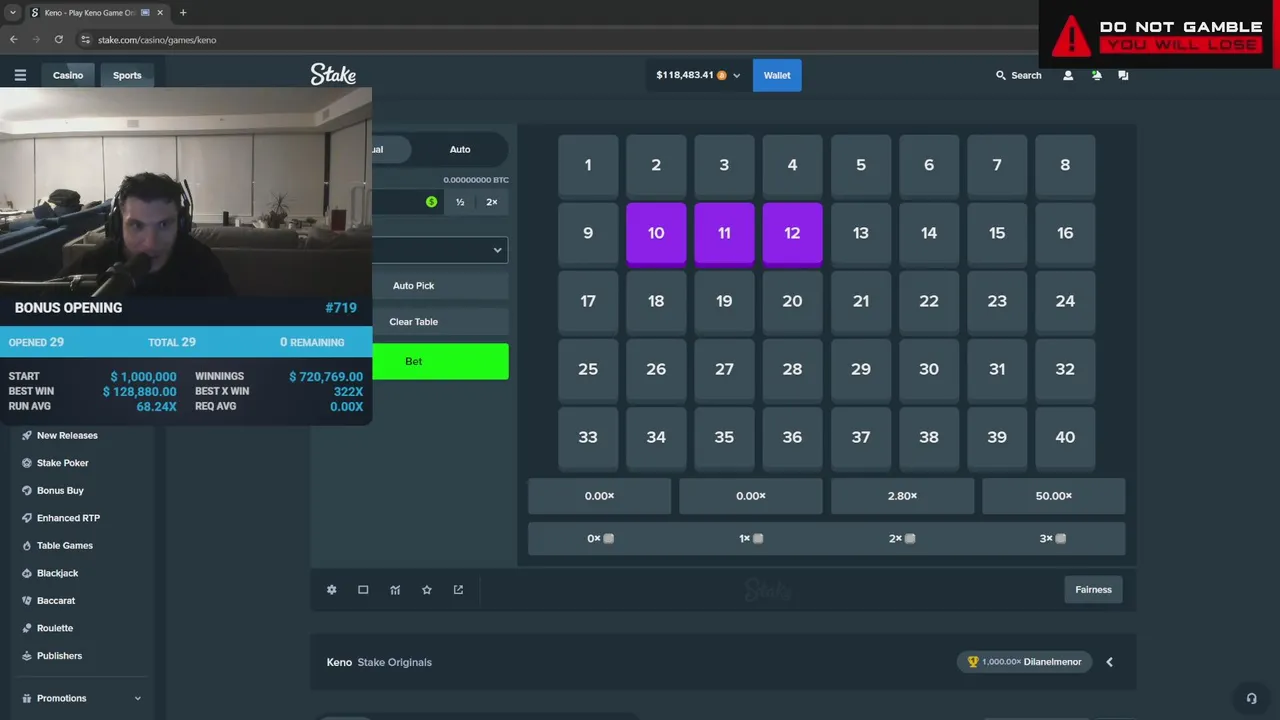
Task: Click the green Bet button
Action: click(440, 361)
